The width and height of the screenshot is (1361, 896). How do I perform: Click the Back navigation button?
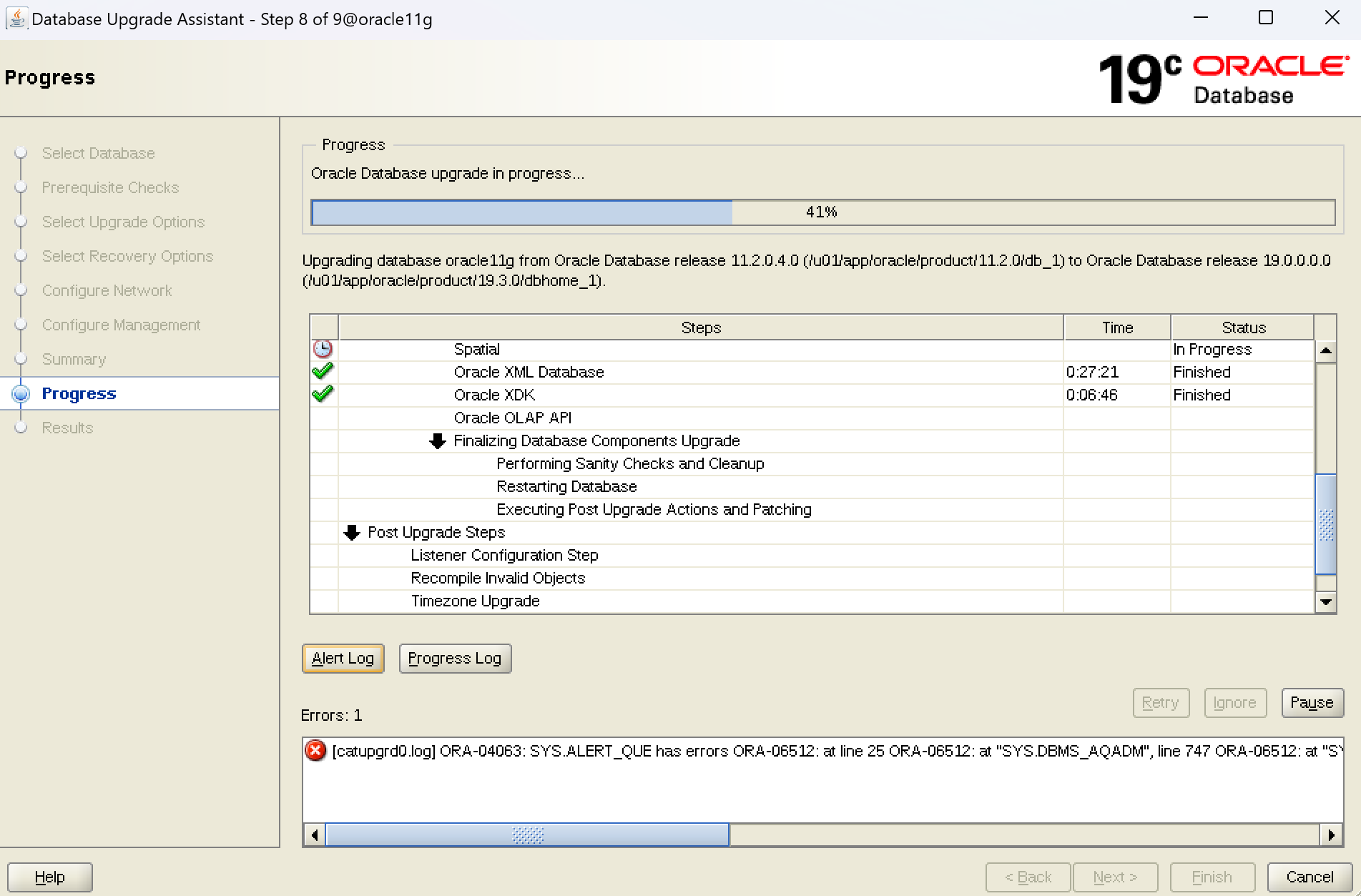[1028, 877]
